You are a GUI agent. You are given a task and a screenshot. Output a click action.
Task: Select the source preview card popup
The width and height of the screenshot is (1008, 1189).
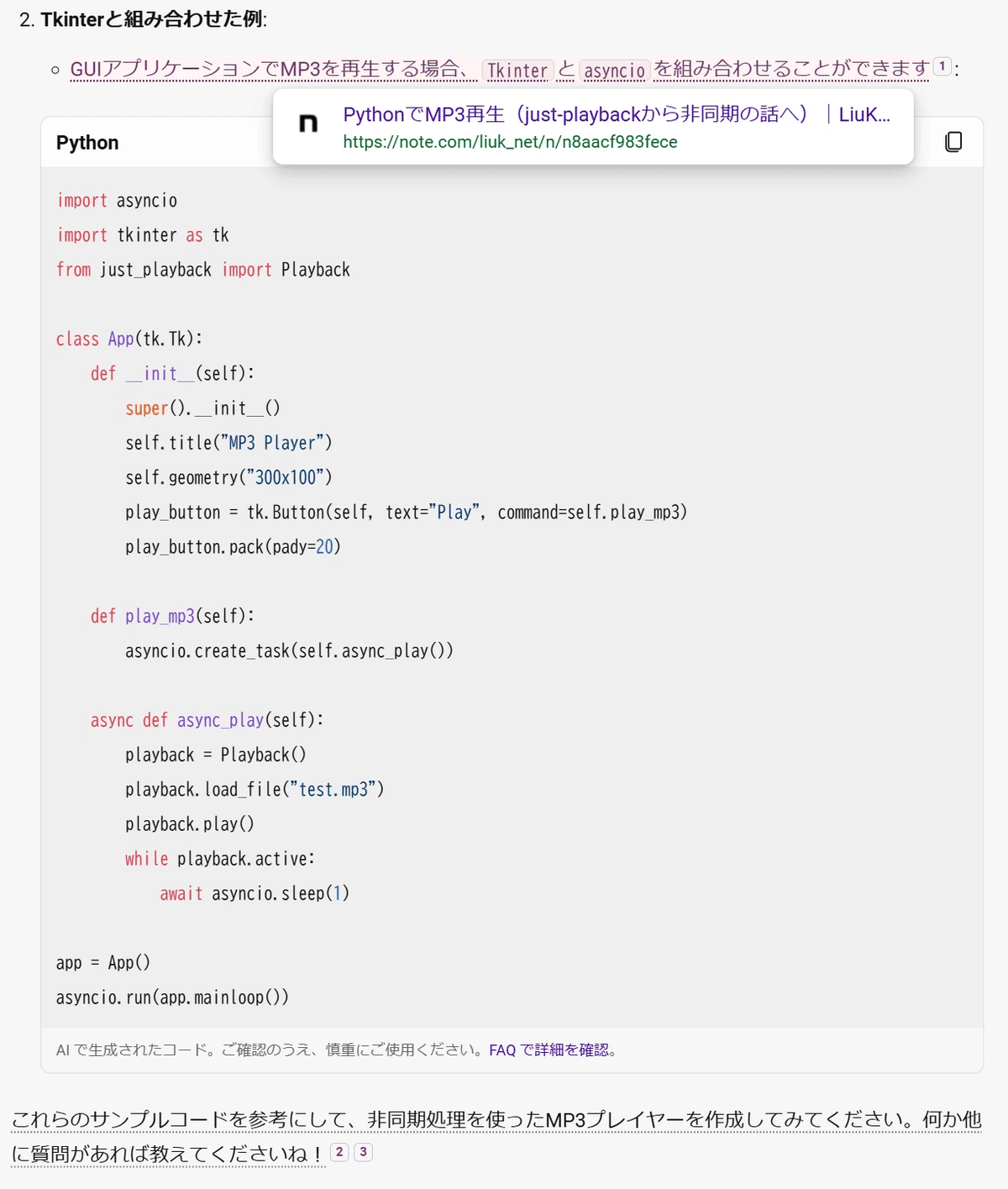coord(592,127)
